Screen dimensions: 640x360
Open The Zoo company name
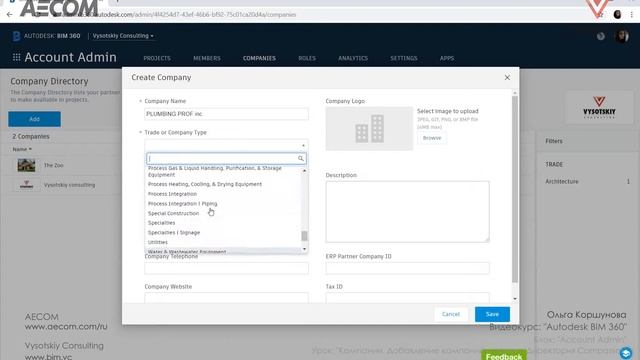click(x=53, y=165)
